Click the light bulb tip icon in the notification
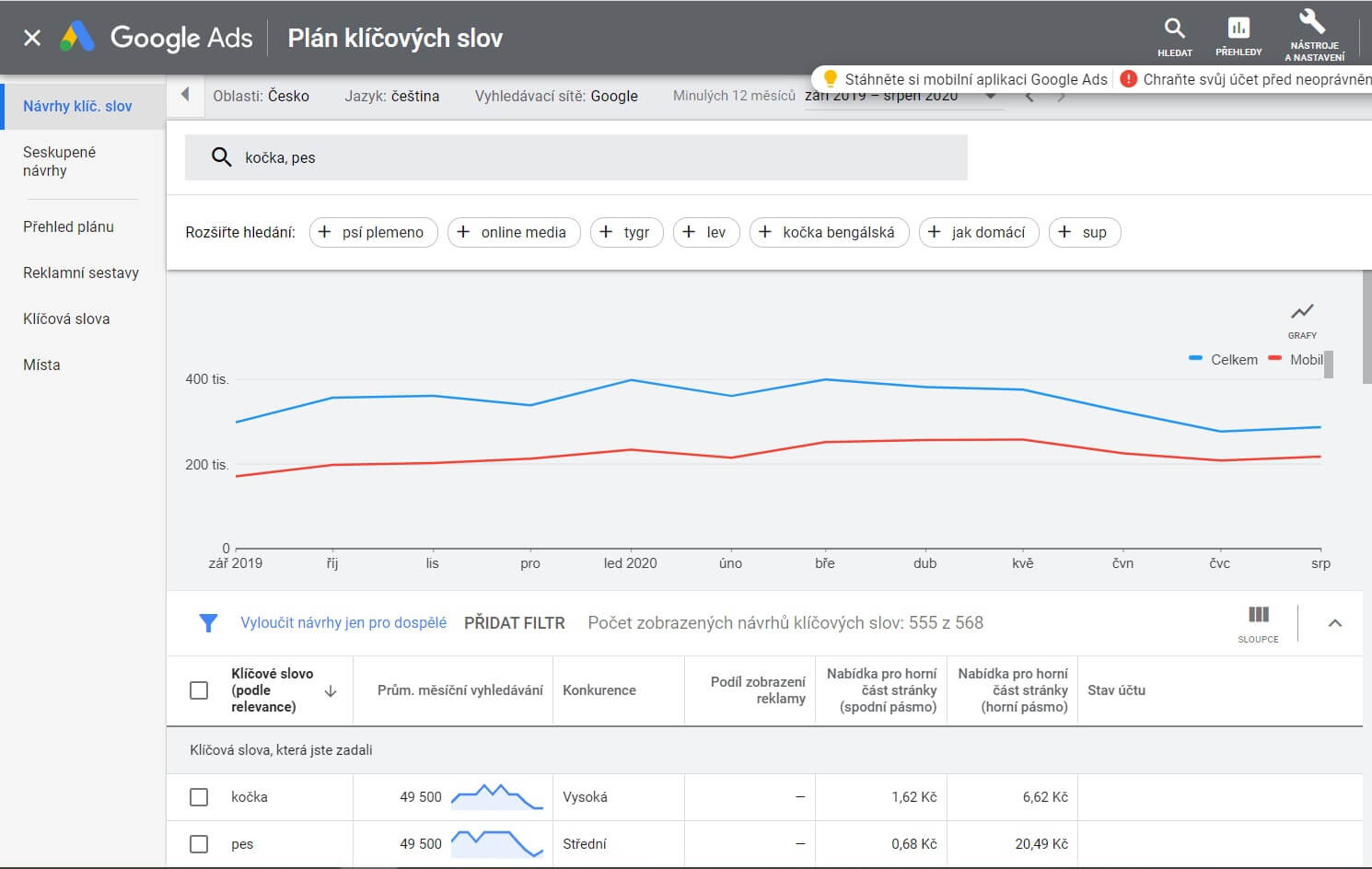This screenshot has width=1372, height=869. pyautogui.click(x=830, y=79)
